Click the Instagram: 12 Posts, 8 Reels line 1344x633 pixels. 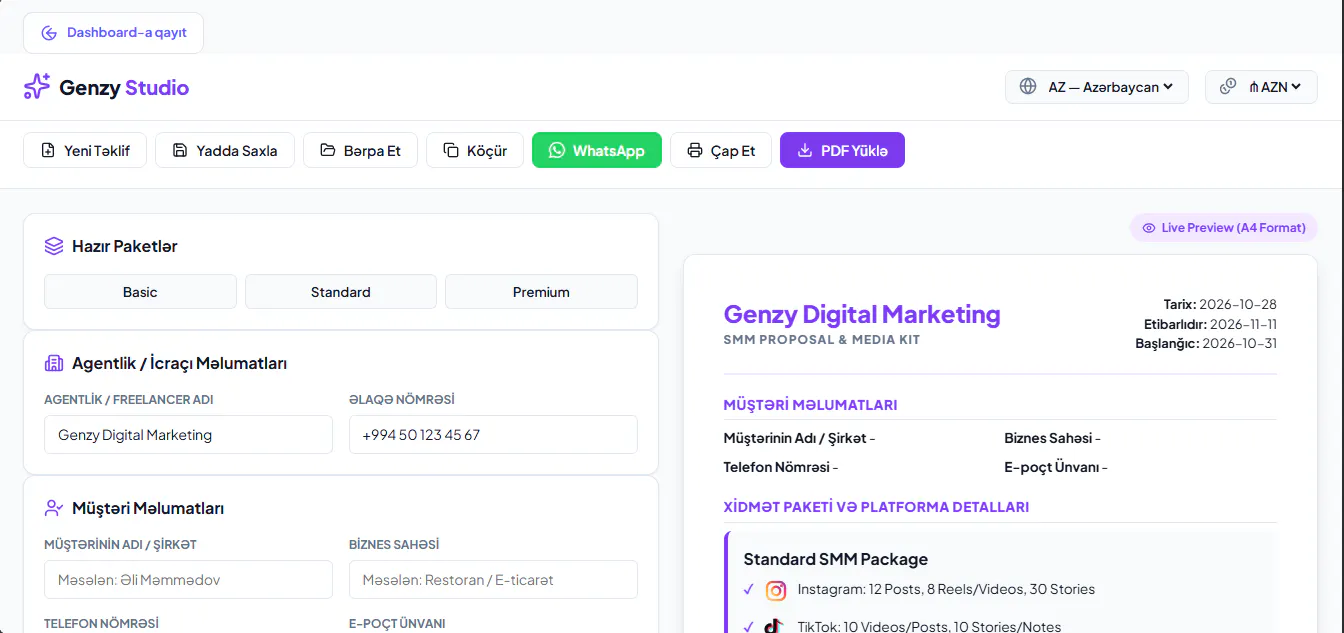click(946, 590)
